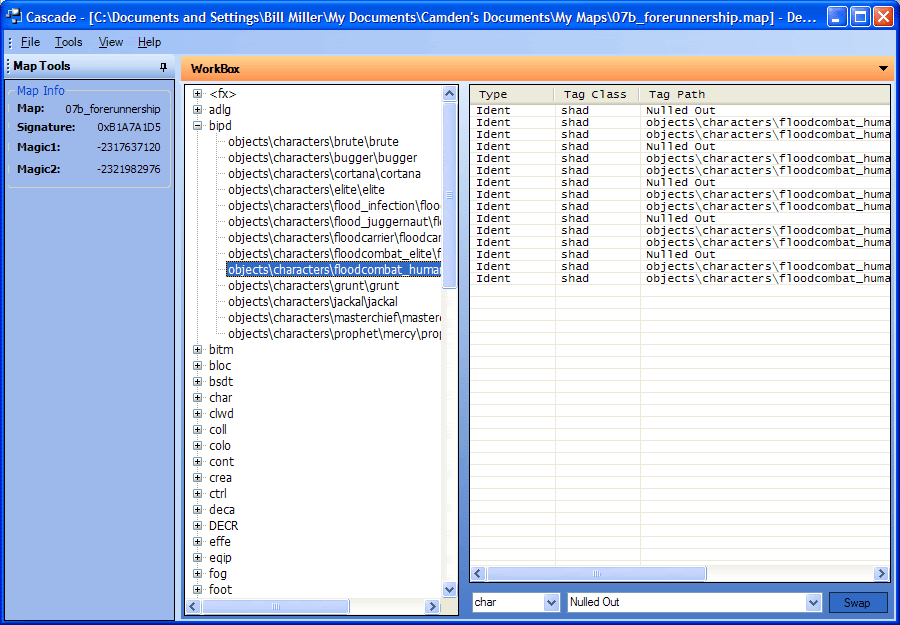900x625 pixels.
Task: Maximize the Cascade window
Action: pyautogui.click(x=860, y=17)
